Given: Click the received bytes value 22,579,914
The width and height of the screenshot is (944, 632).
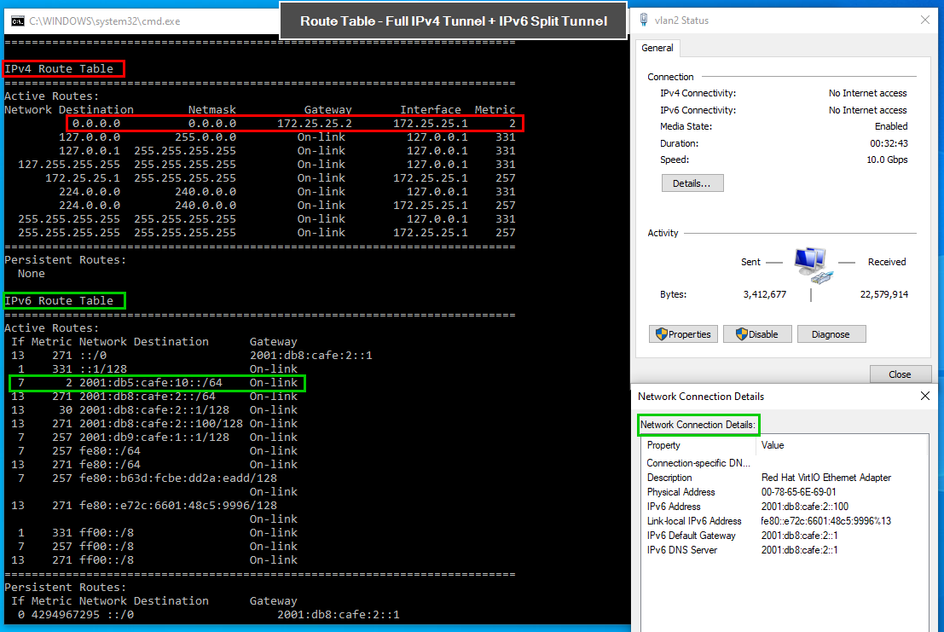Looking at the screenshot, I should pyautogui.click(x=884, y=294).
